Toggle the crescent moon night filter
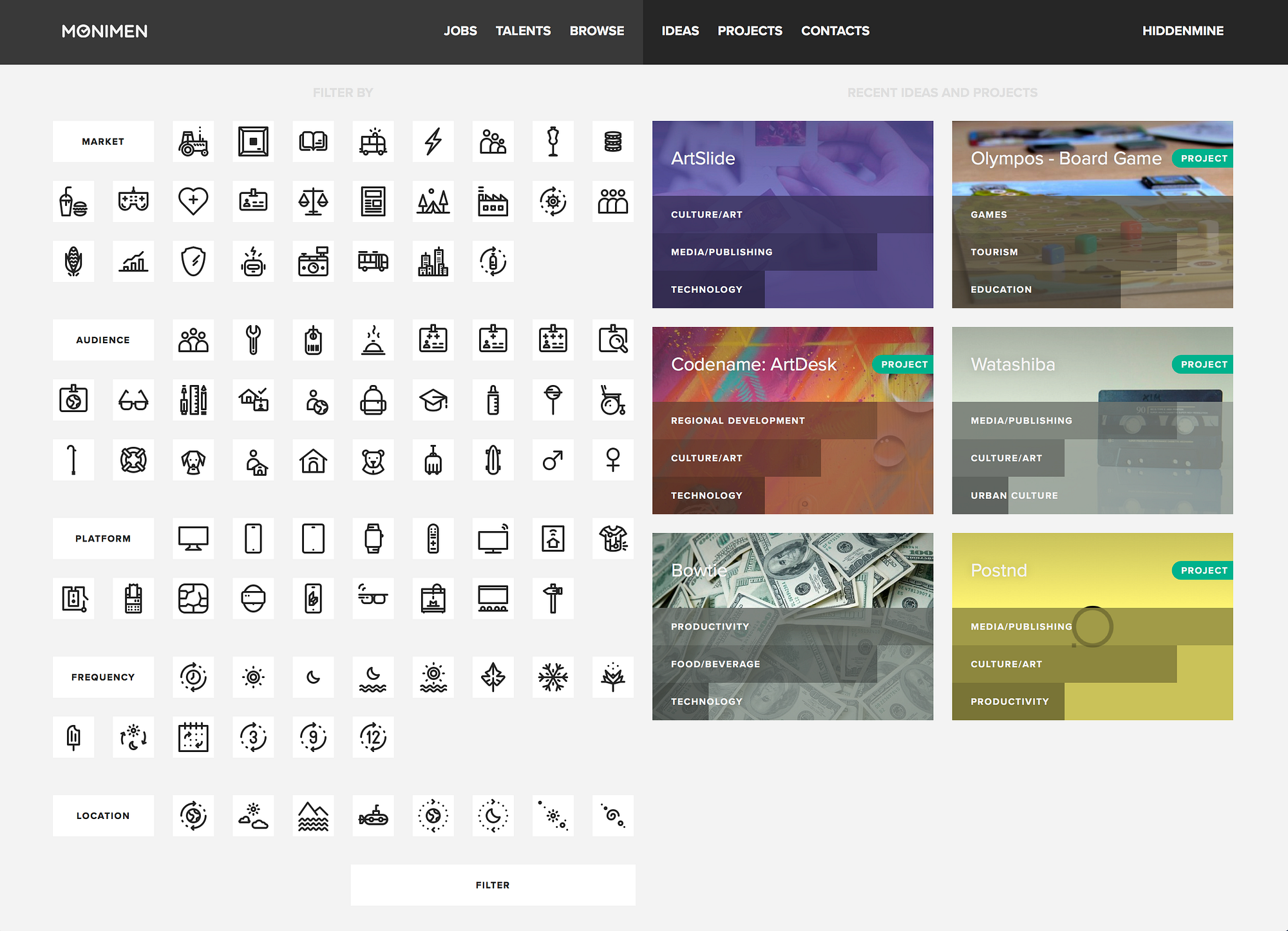Image resolution: width=1288 pixels, height=931 pixels. [x=313, y=677]
